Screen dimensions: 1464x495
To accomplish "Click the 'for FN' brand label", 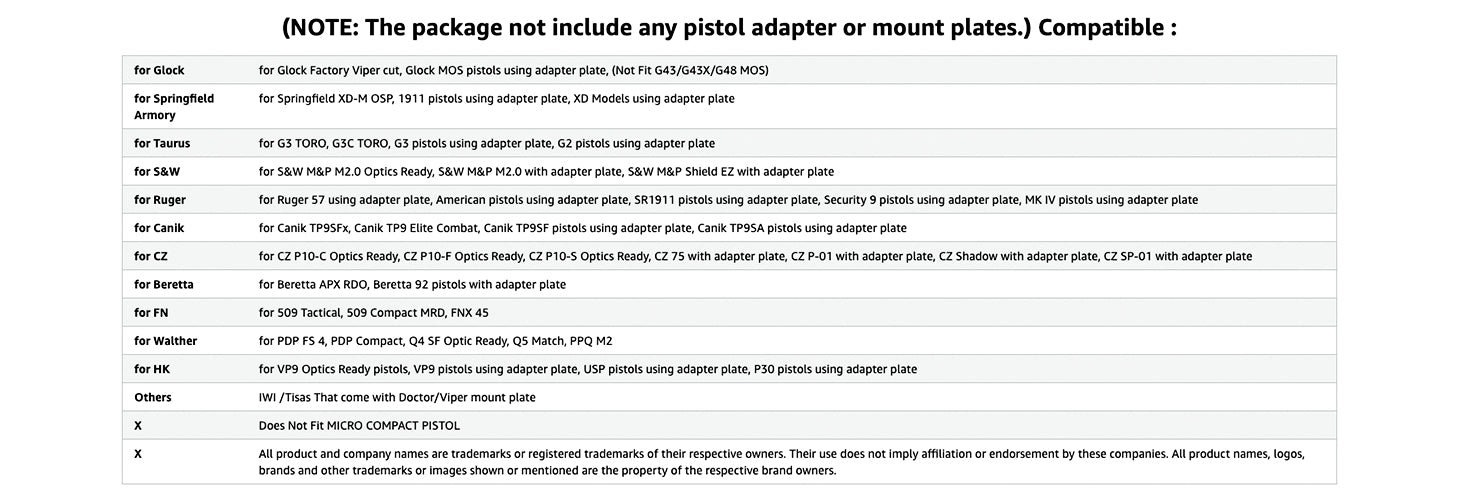I will (x=151, y=313).
